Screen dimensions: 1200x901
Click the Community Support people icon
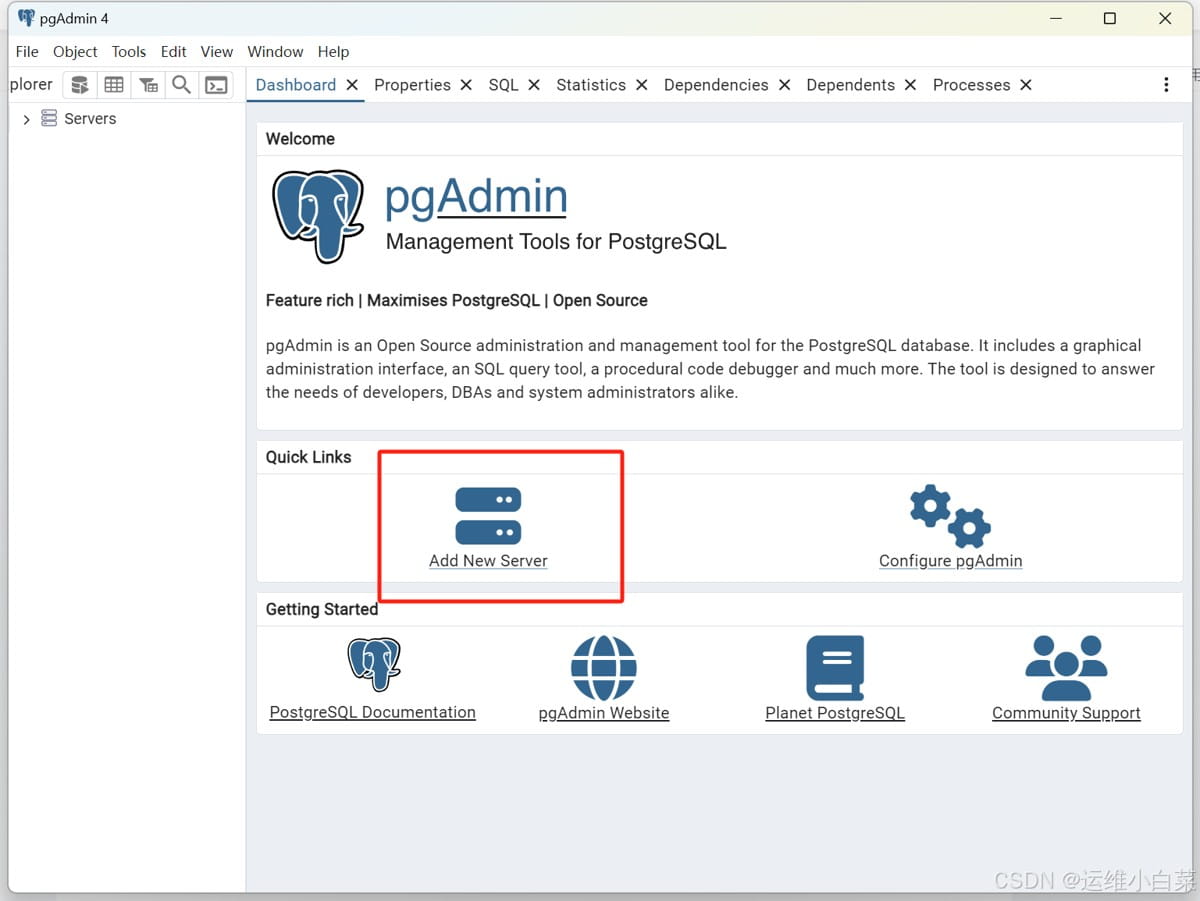click(1066, 667)
